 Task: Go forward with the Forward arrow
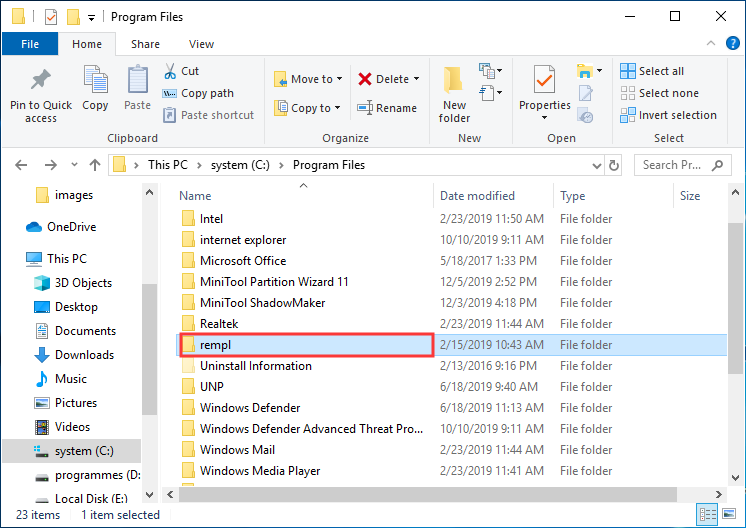(x=50, y=165)
